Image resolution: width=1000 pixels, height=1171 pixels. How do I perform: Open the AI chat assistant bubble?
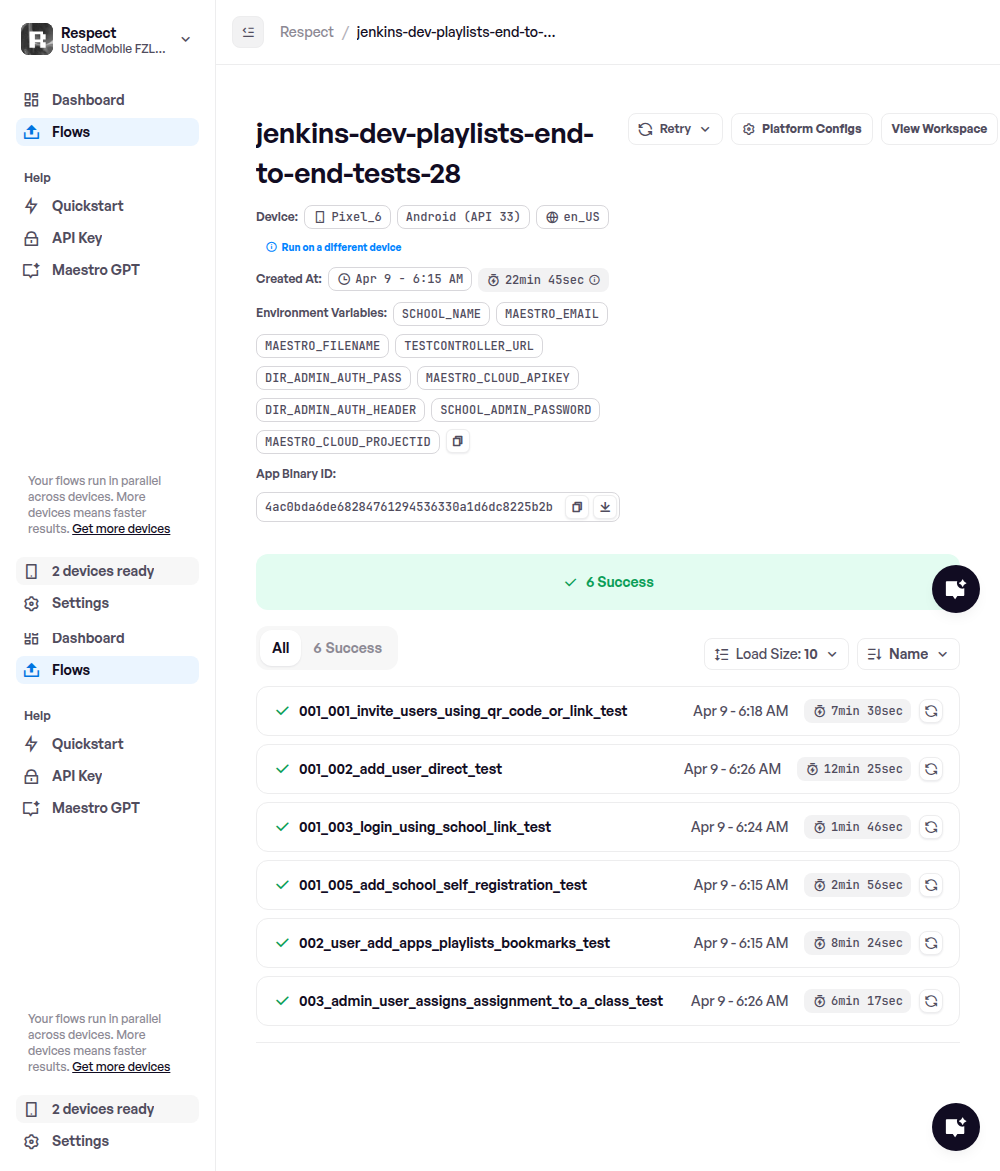click(955, 589)
